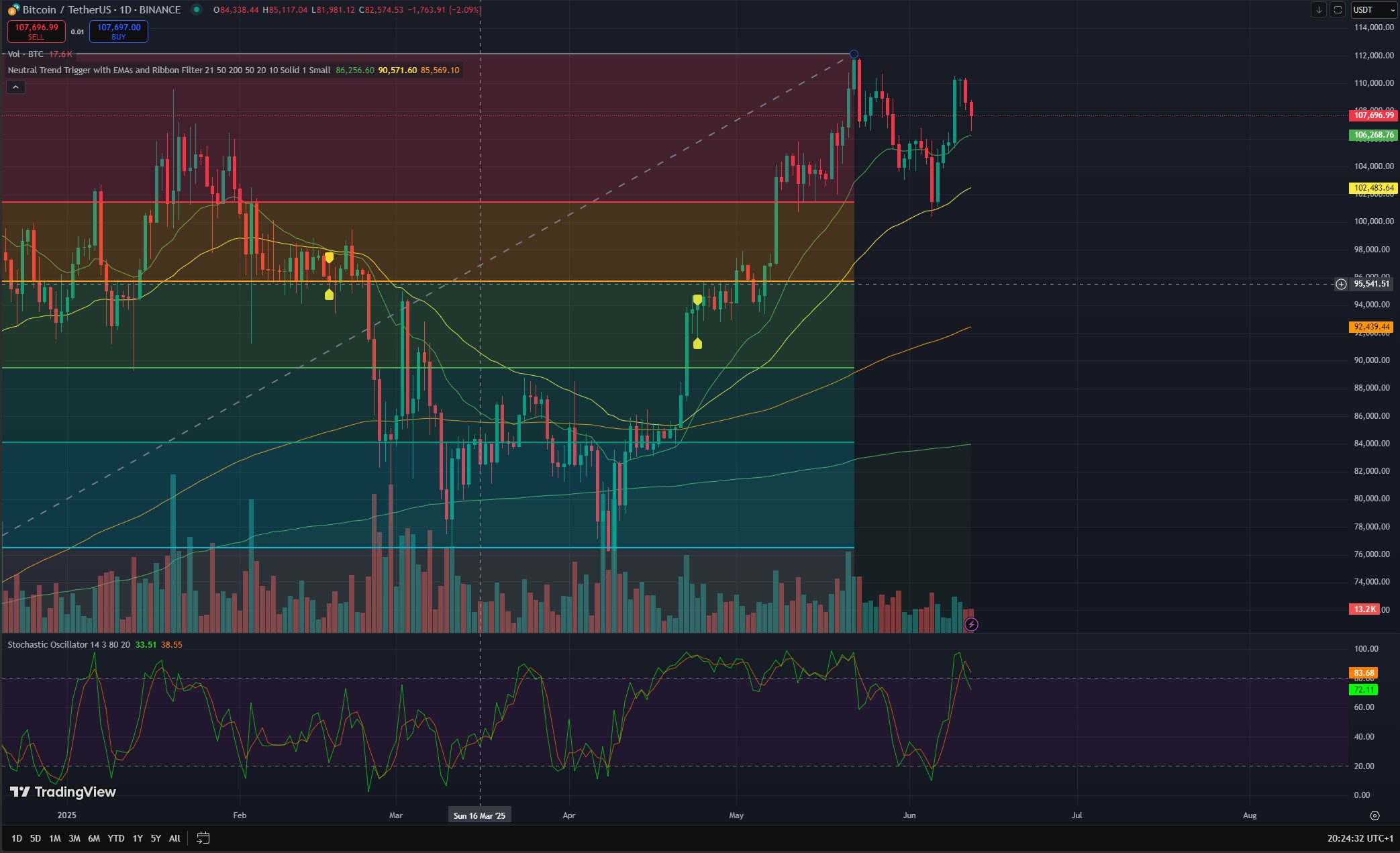The image size is (1400, 853).
Task: Click the red SELL price button
Action: 36,32
